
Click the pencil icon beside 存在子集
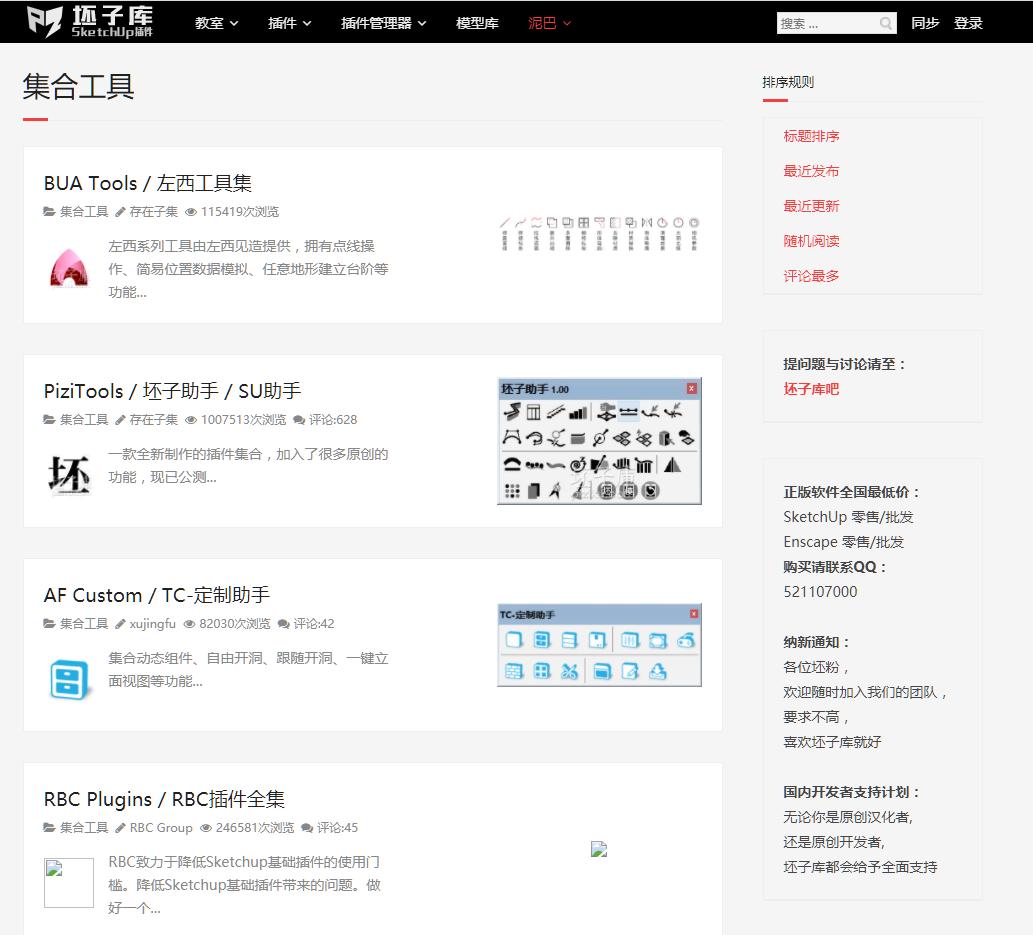(120, 212)
